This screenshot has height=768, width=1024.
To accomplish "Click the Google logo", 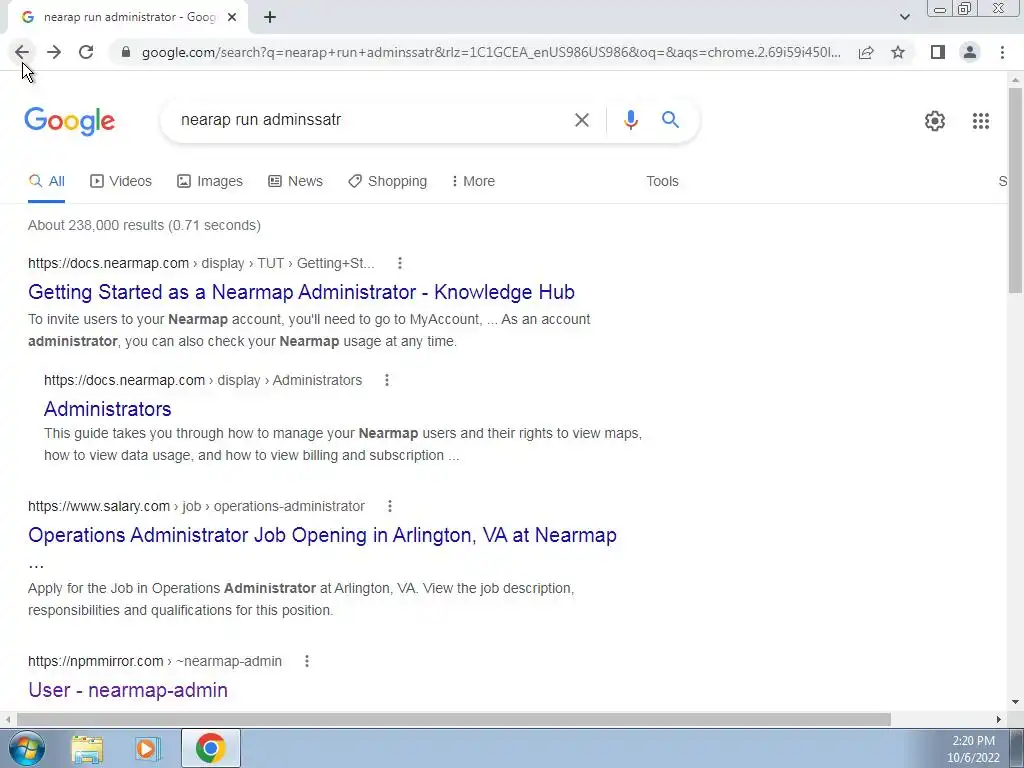I will click(x=70, y=121).
